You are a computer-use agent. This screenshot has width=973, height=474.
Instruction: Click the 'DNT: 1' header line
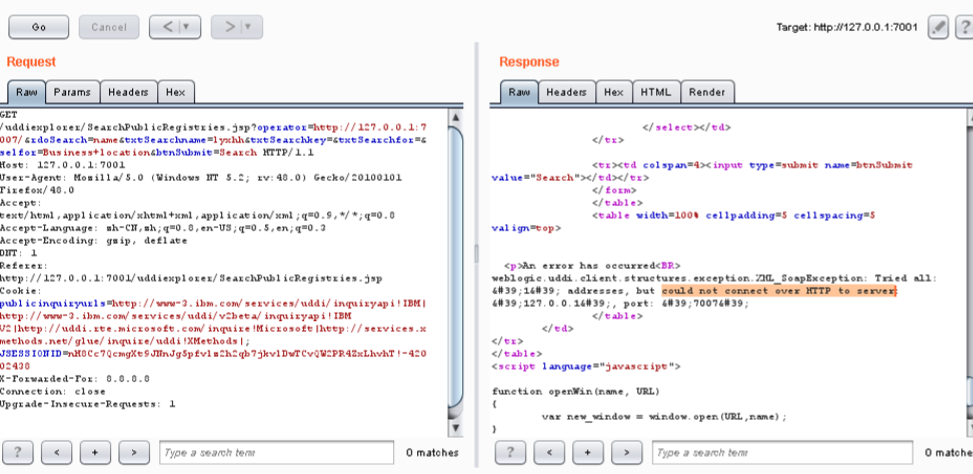tap(19, 253)
